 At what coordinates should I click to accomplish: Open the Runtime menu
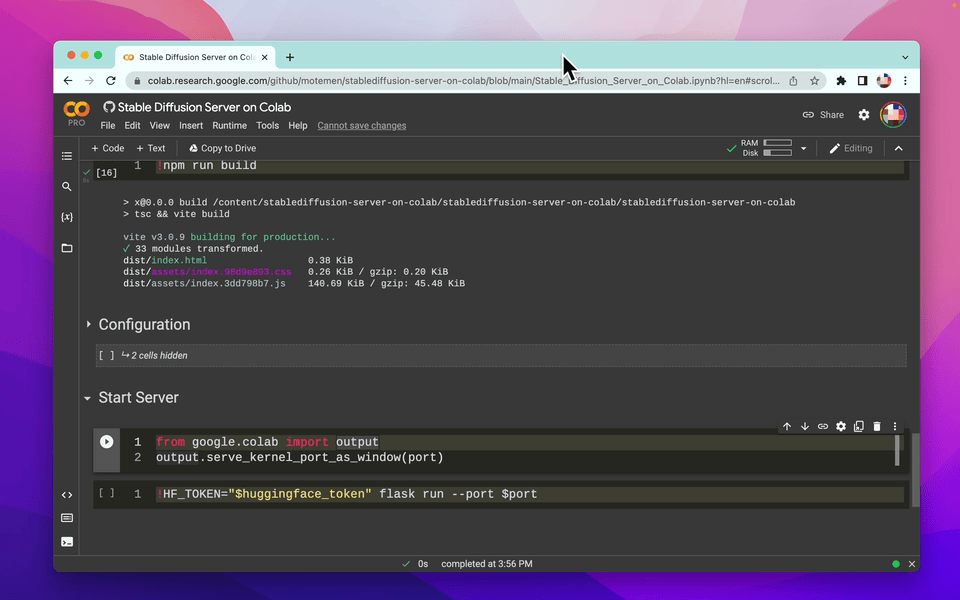pyautogui.click(x=230, y=126)
